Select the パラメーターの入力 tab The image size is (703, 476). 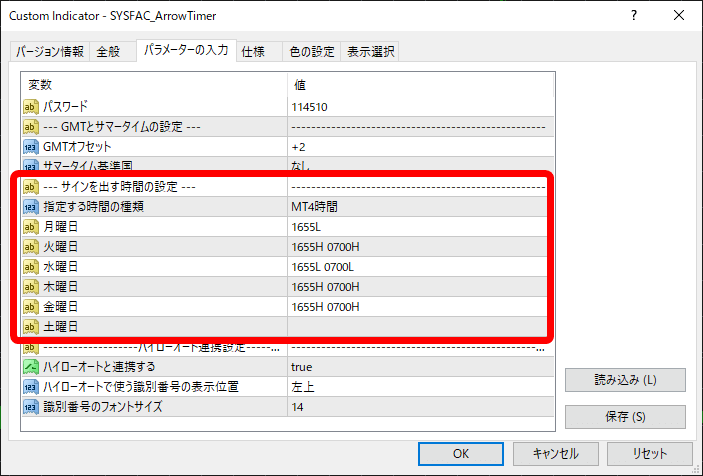(x=186, y=50)
